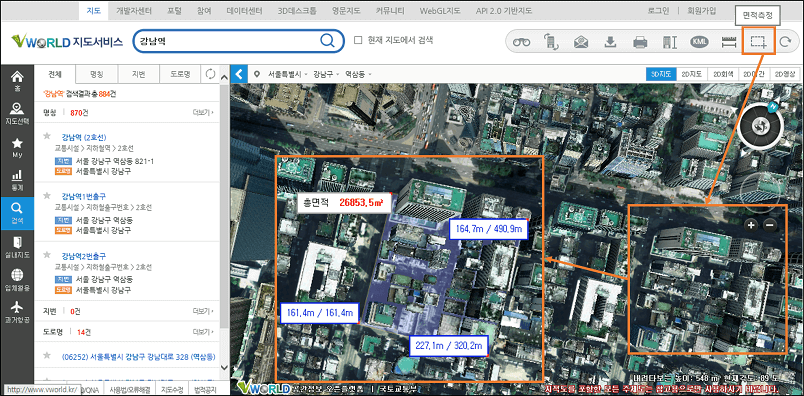The image size is (804, 396).
Task: Select the 전체 results tab
Action: pos(55,74)
